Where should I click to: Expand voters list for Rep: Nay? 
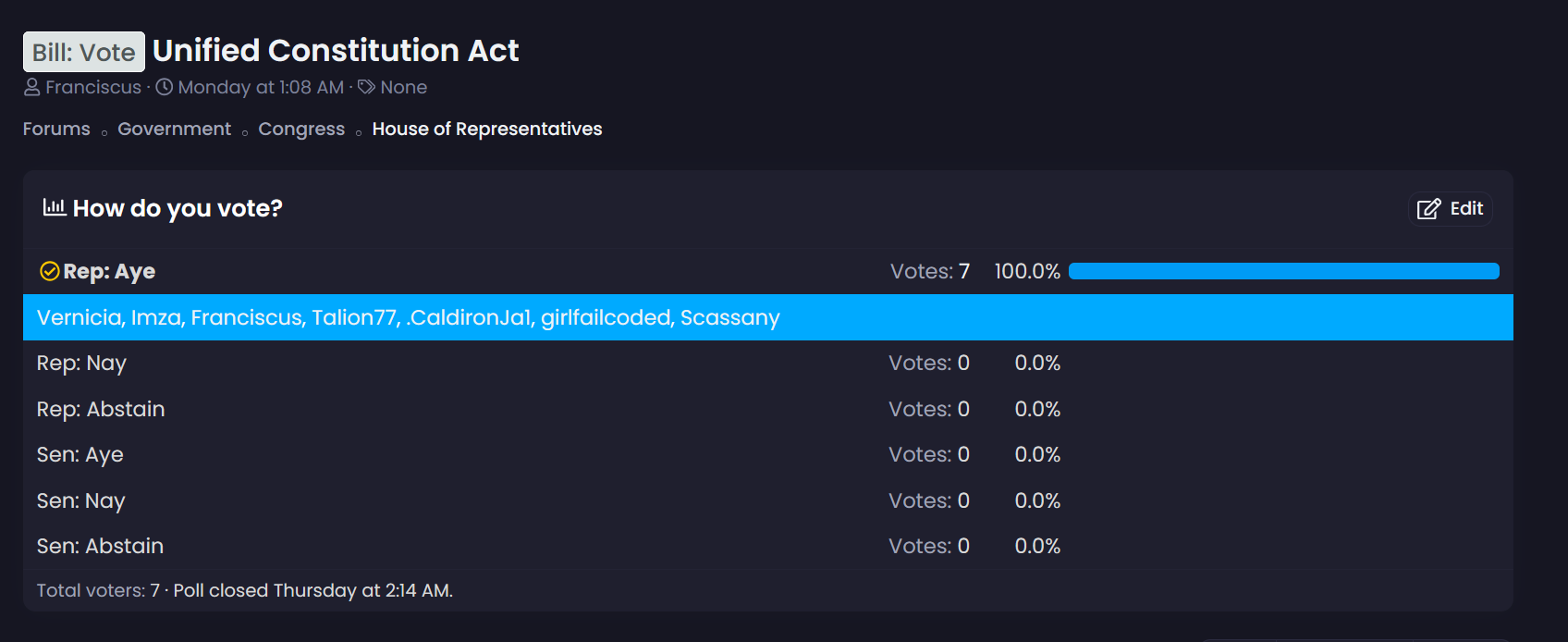[928, 363]
